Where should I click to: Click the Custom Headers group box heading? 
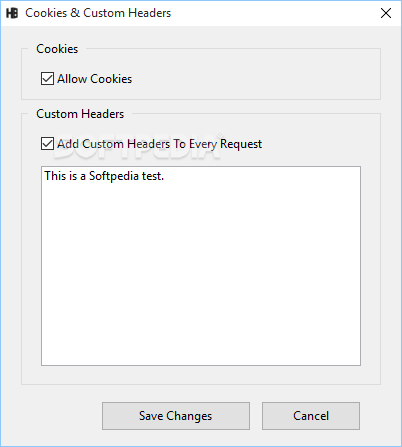pos(80,114)
